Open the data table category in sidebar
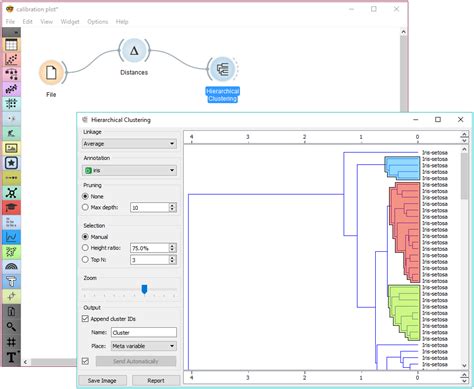 11,45
